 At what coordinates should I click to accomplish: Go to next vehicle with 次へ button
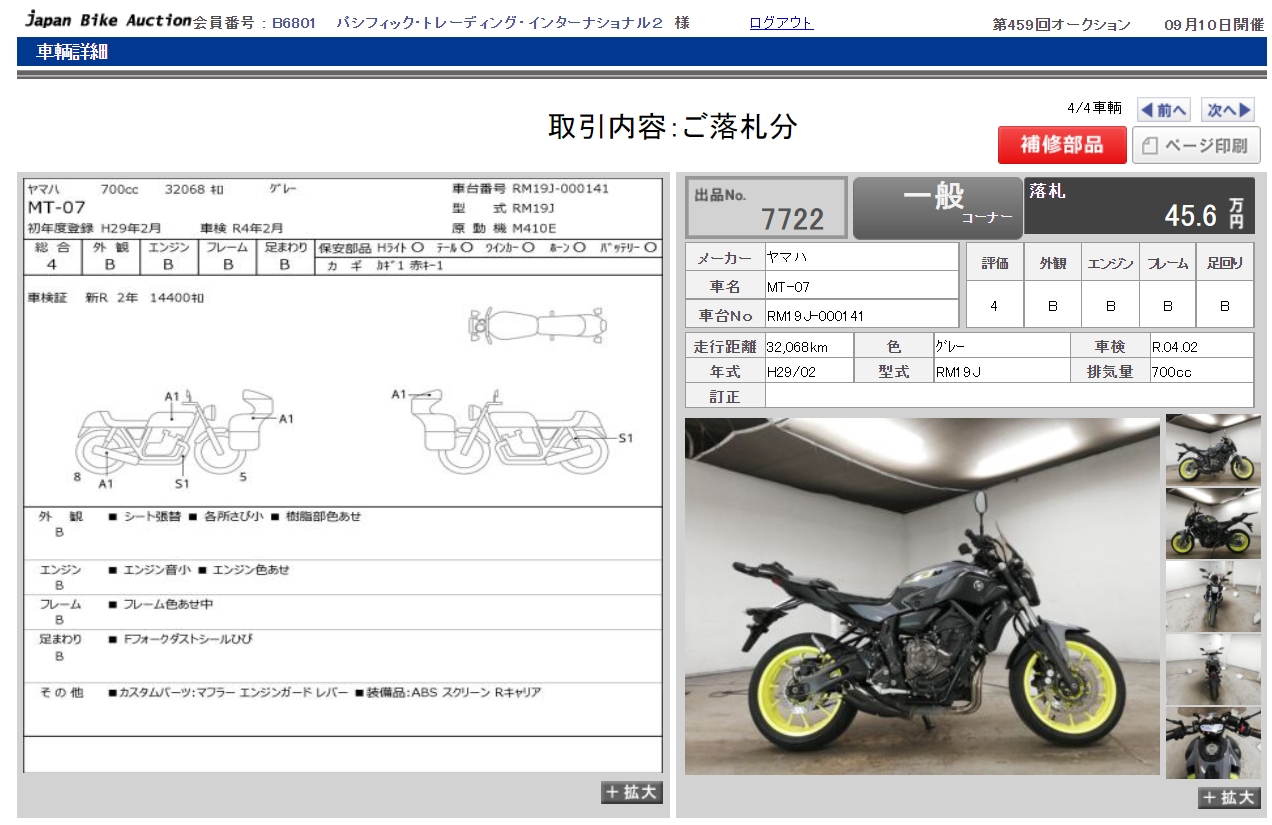pyautogui.click(x=1228, y=110)
